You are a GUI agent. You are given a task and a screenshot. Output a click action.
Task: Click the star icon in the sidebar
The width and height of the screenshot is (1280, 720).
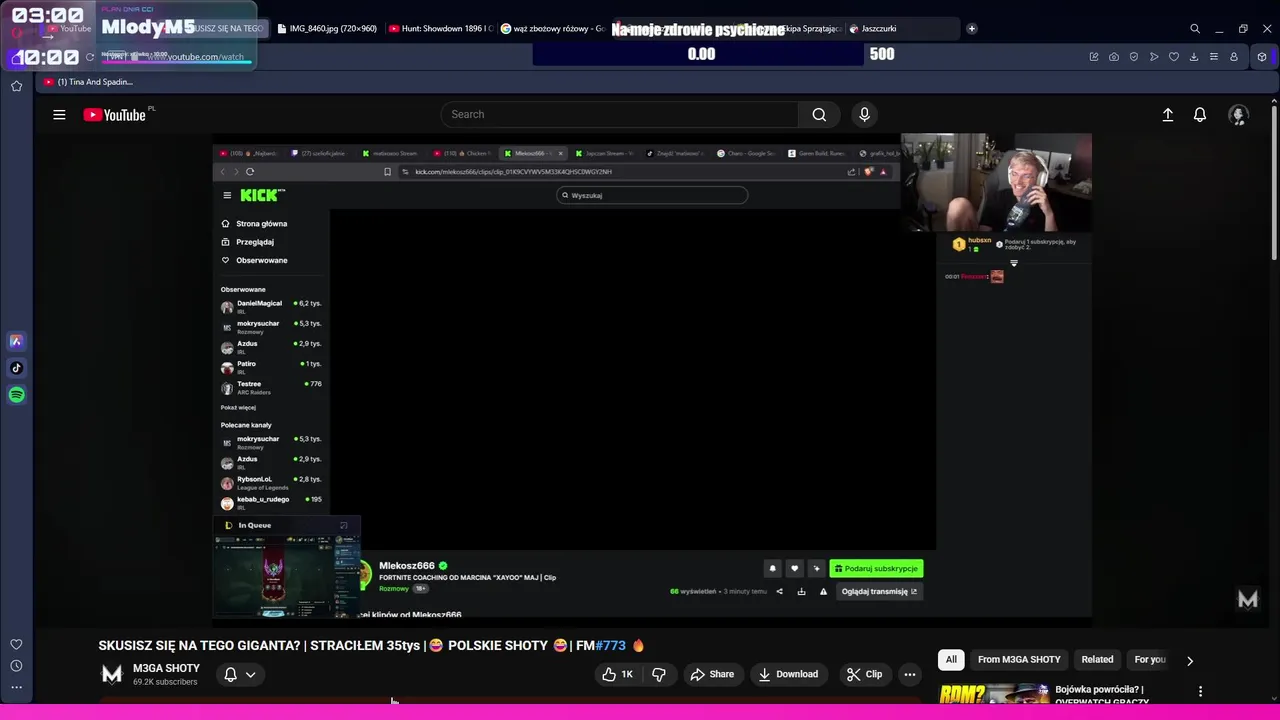tap(16, 86)
